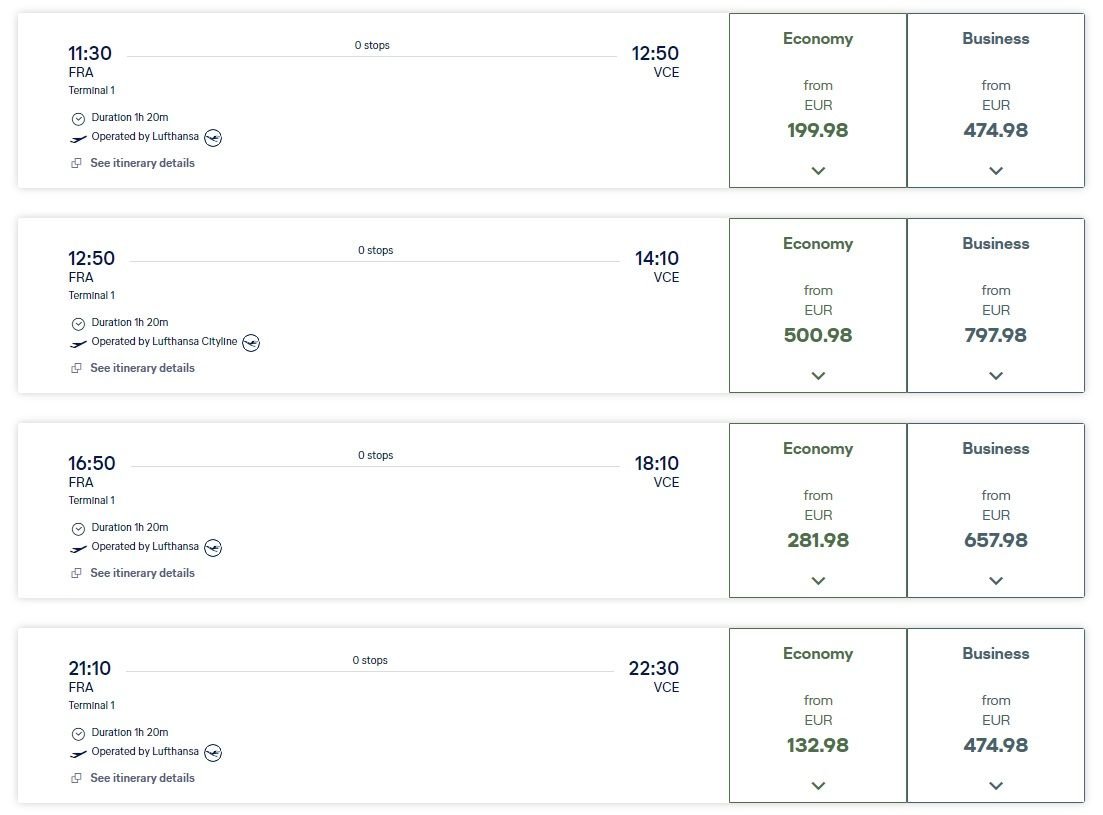
Task: Choose Business EUR 474.98 fare on 21:10 flight
Action: [996, 745]
